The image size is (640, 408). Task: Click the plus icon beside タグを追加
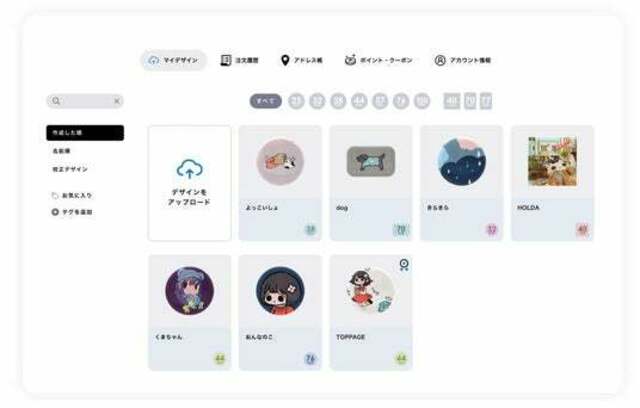point(55,212)
